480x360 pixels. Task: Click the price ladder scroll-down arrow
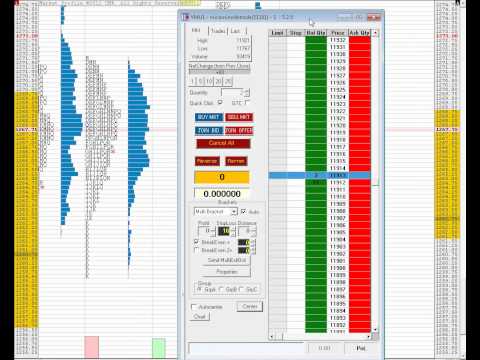[375, 330]
